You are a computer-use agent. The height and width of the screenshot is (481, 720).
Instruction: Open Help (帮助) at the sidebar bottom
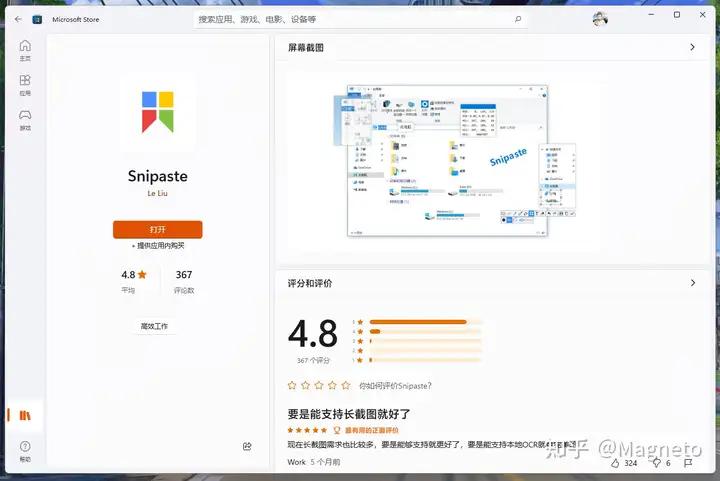(25, 450)
